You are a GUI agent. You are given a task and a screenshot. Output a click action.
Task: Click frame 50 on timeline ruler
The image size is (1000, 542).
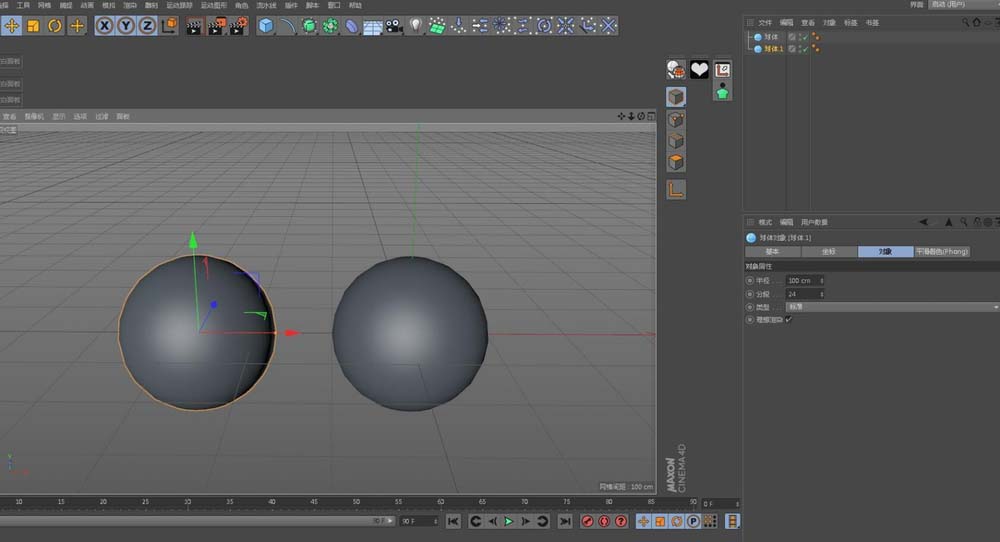tap(356, 502)
